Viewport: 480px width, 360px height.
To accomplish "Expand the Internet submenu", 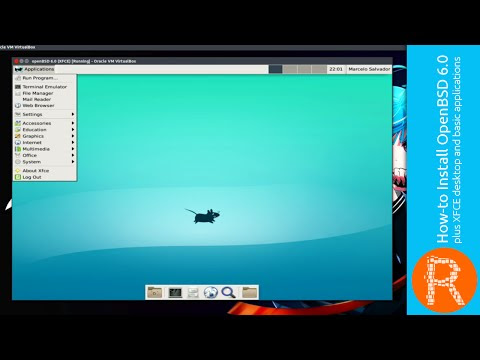I will click(x=45, y=142).
